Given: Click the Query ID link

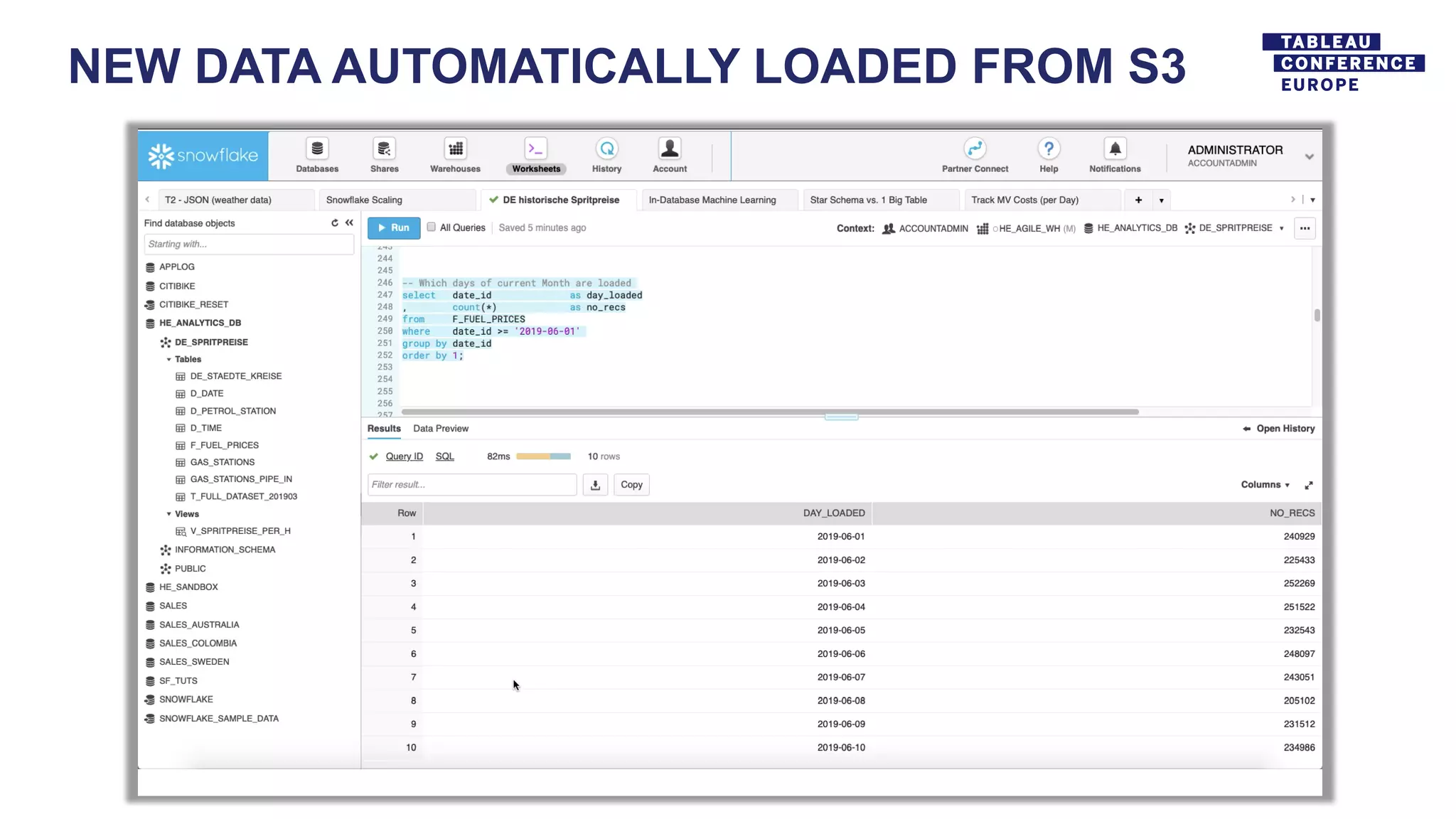Looking at the screenshot, I should coord(404,456).
